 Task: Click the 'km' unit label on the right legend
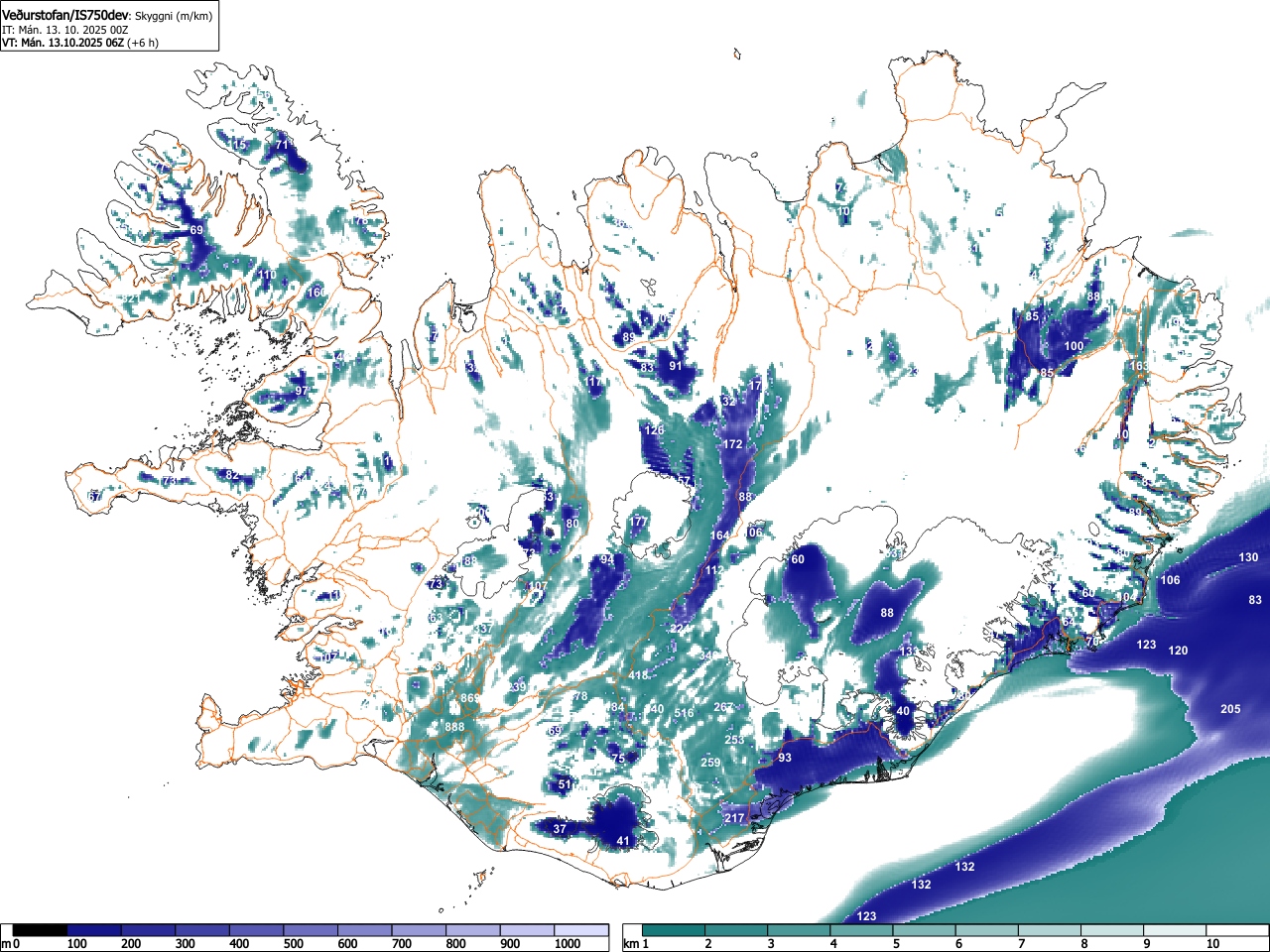click(631, 944)
